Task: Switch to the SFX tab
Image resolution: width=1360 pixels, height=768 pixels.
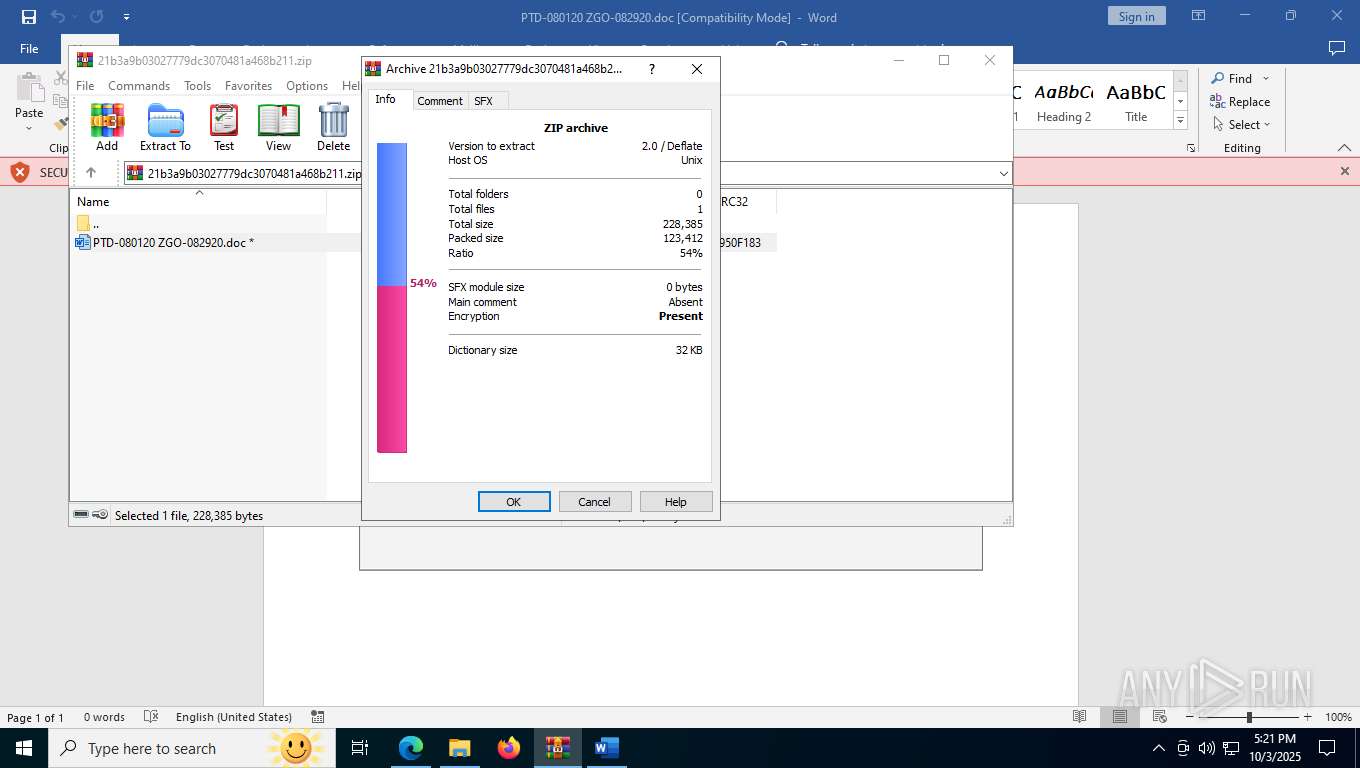Action: point(483,101)
